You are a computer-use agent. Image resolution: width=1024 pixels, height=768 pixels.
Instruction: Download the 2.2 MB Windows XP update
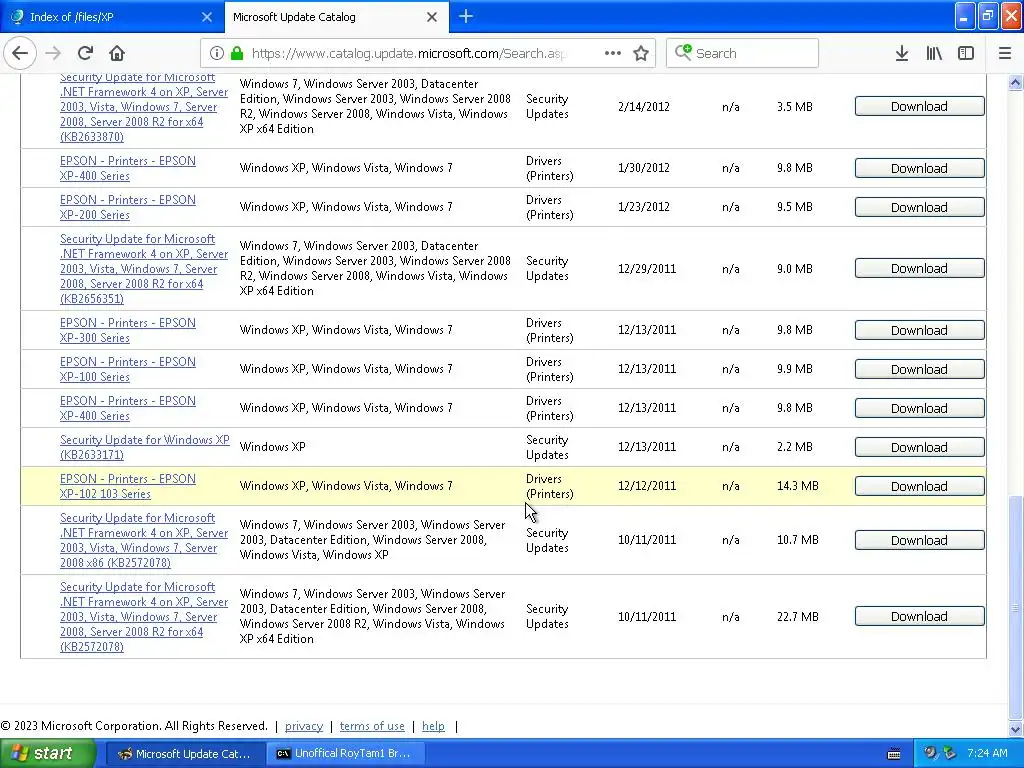919,447
